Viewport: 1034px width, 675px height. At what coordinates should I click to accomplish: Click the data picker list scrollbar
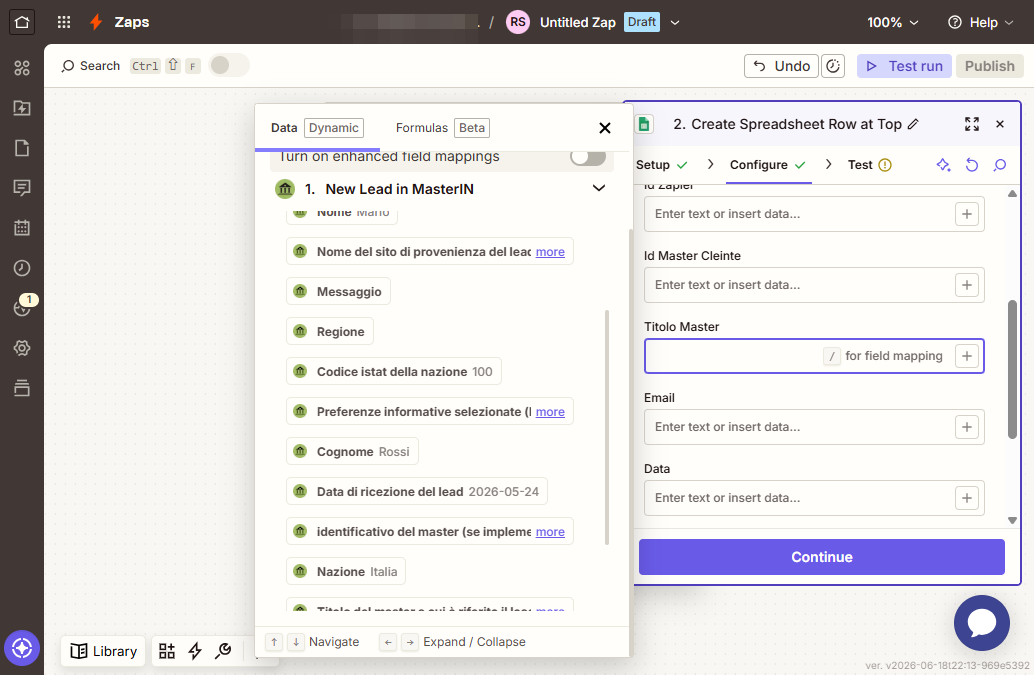tap(607, 427)
